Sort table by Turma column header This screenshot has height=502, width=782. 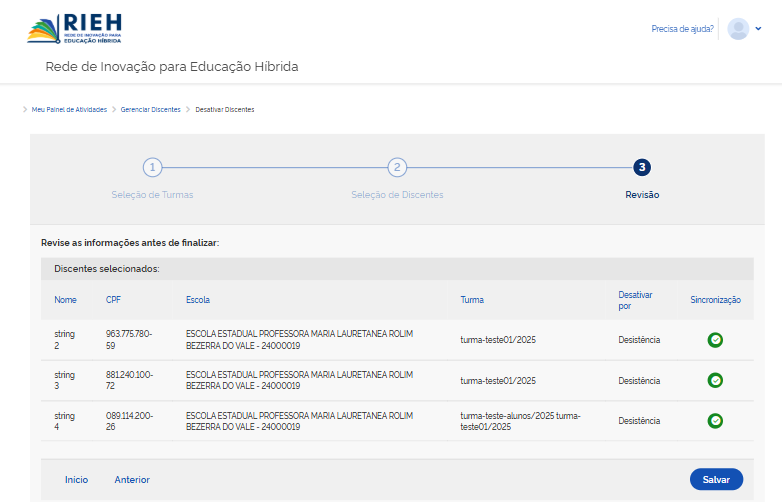(472, 300)
